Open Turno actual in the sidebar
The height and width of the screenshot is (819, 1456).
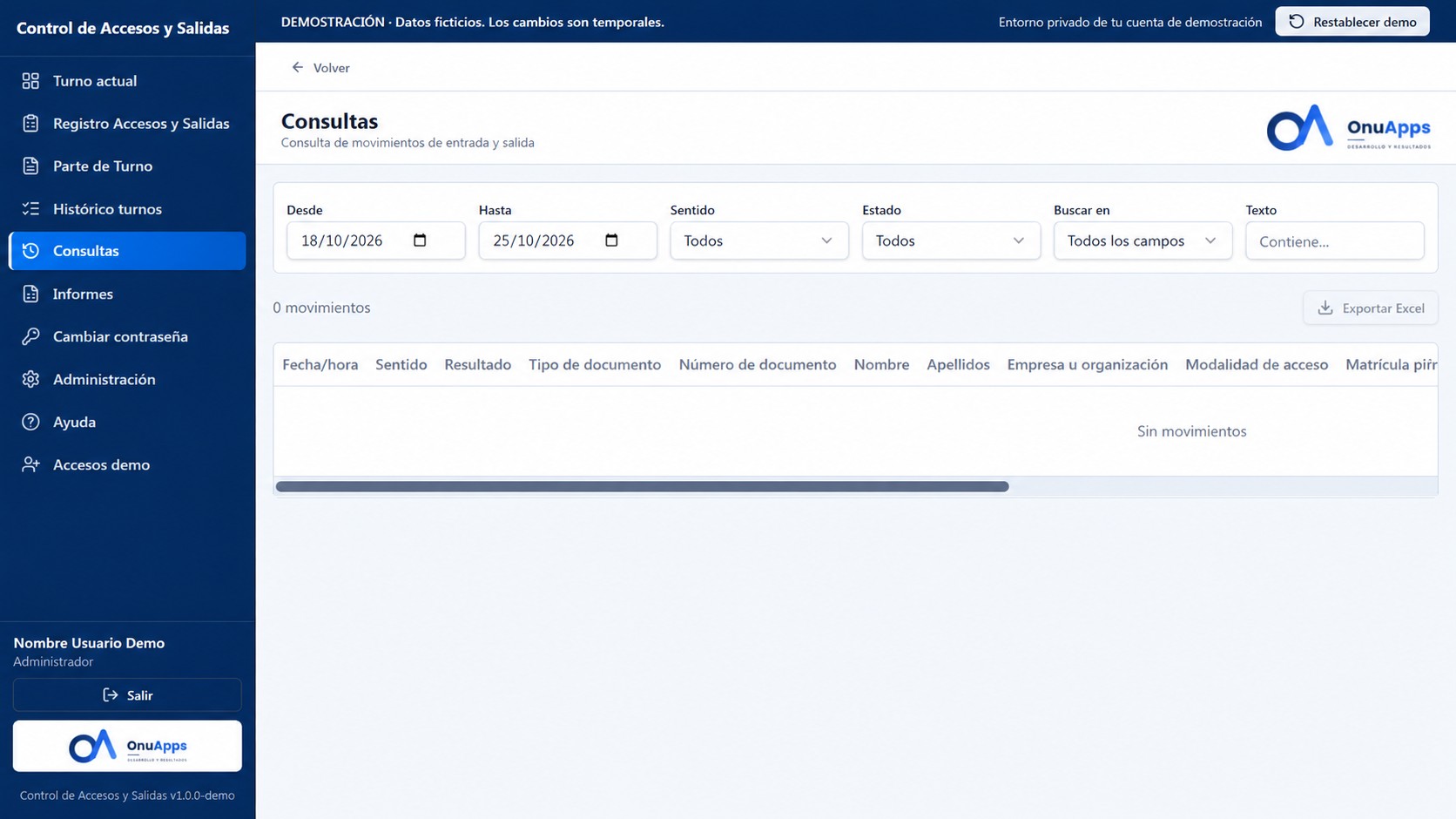tap(127, 81)
